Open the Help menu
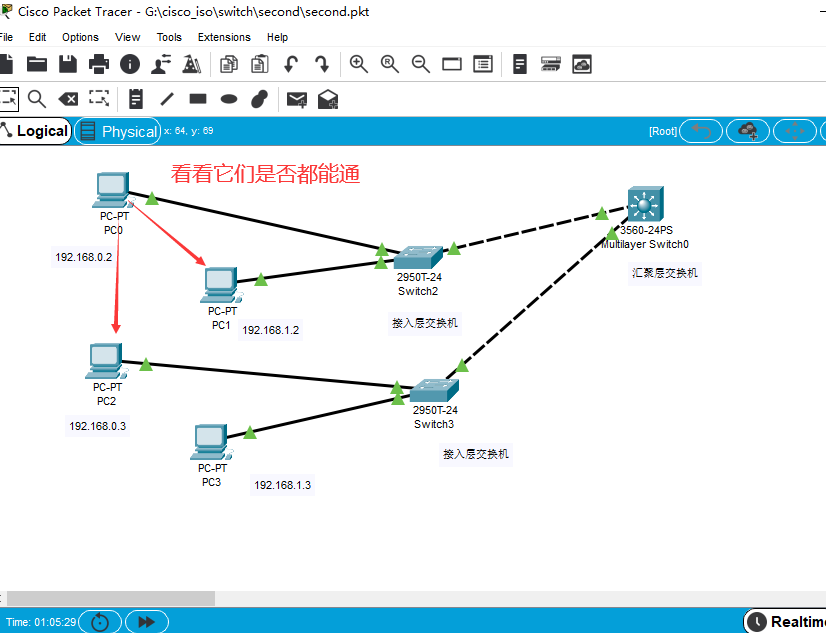The height and width of the screenshot is (633, 826). [x=277, y=37]
